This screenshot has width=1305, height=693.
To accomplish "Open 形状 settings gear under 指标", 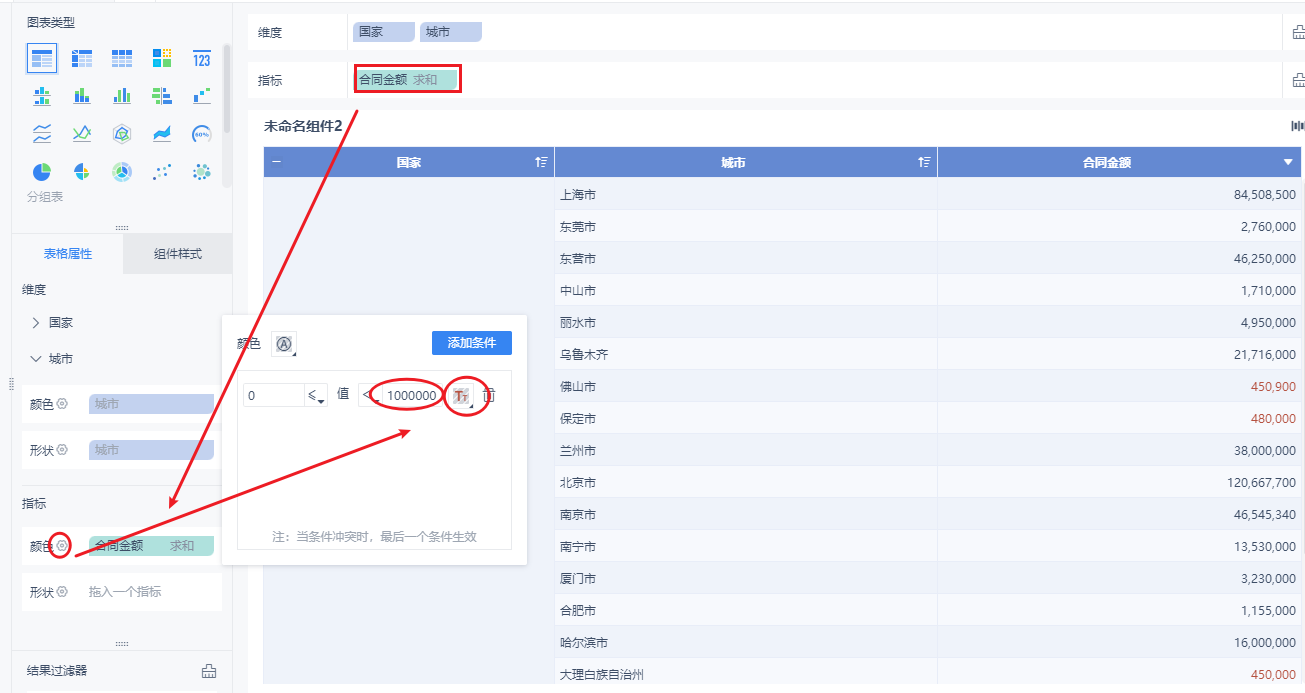I will click(62, 592).
